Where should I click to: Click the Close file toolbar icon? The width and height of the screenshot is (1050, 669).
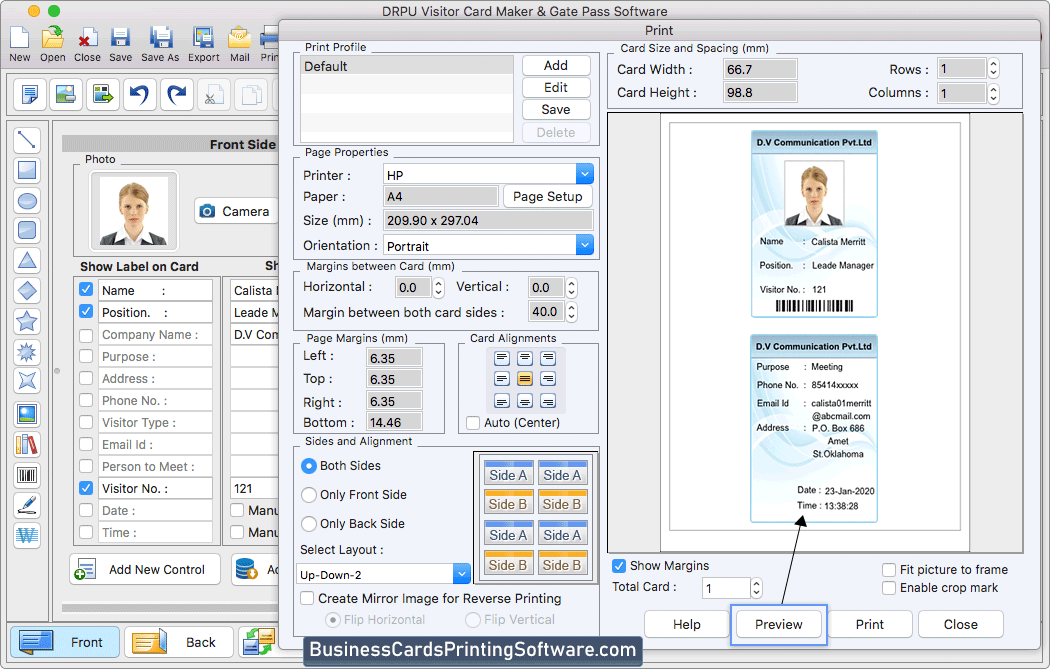pyautogui.click(x=87, y=38)
